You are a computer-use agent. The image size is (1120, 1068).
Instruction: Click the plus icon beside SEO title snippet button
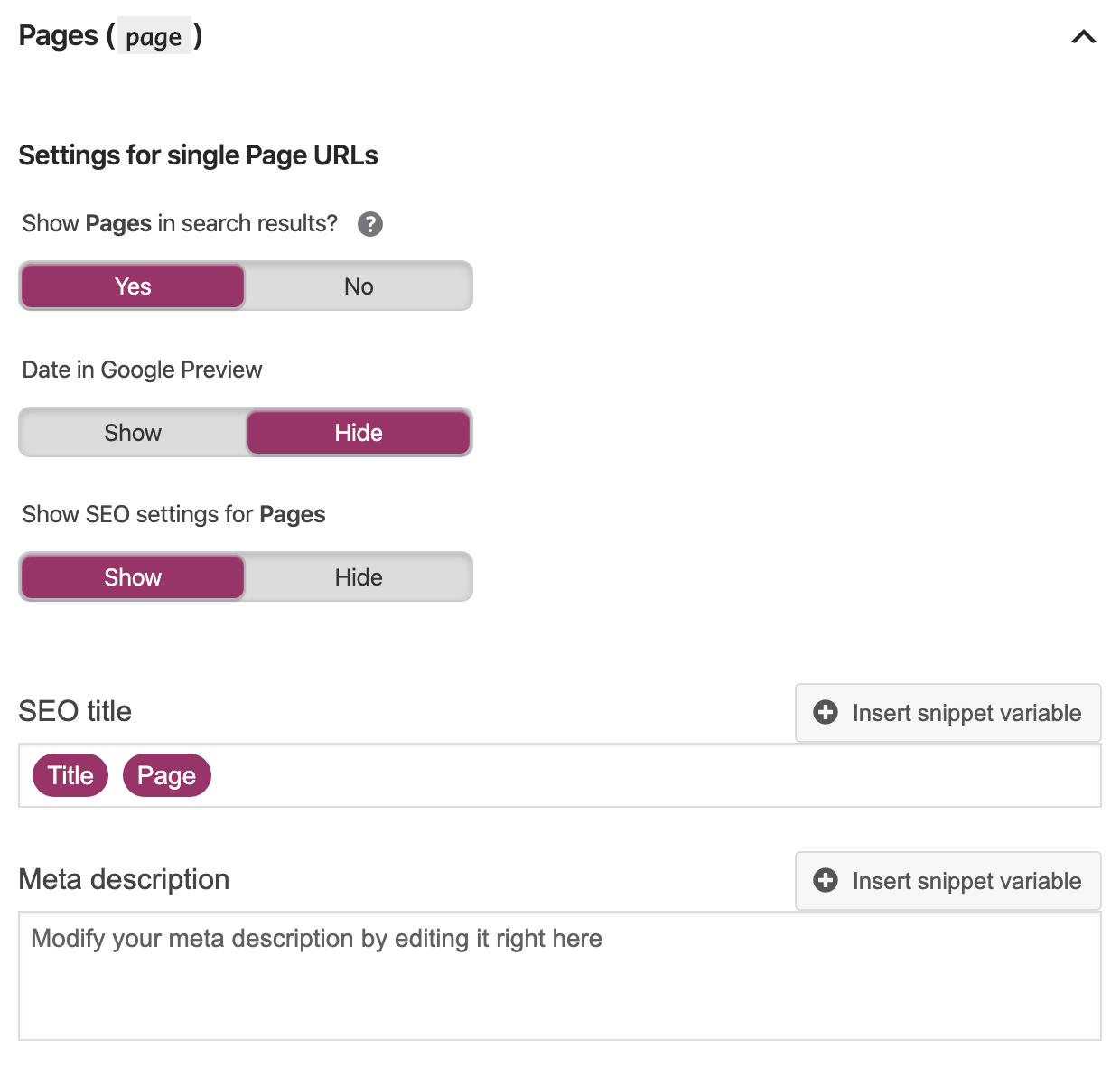826,713
